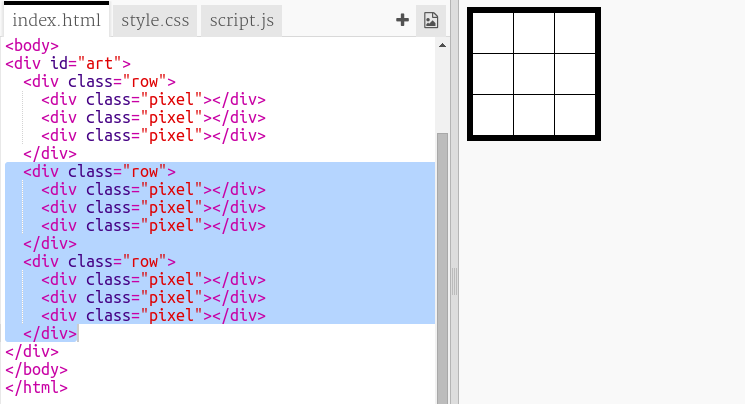The width and height of the screenshot is (745, 404).
Task: Click the top-right cell of the preview grid
Action: (574, 33)
